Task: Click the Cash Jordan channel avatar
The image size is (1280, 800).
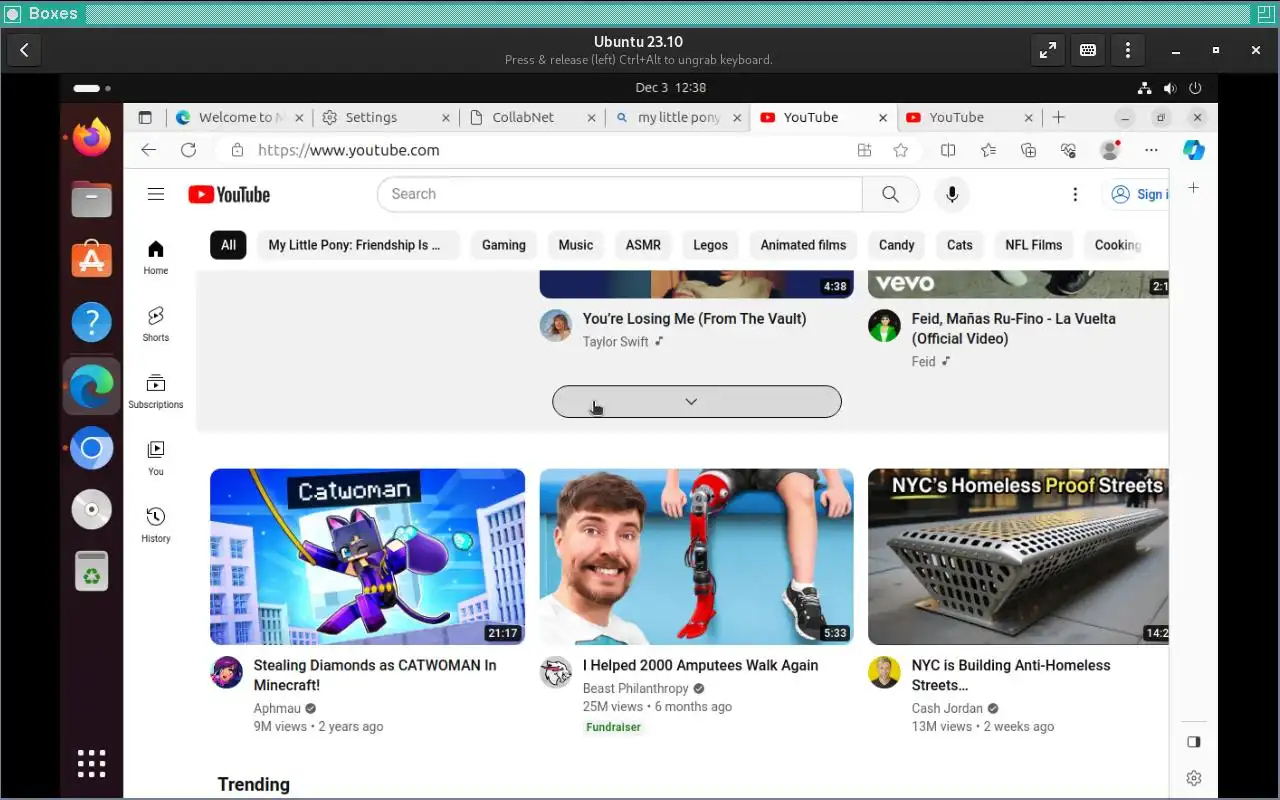Action: (884, 672)
